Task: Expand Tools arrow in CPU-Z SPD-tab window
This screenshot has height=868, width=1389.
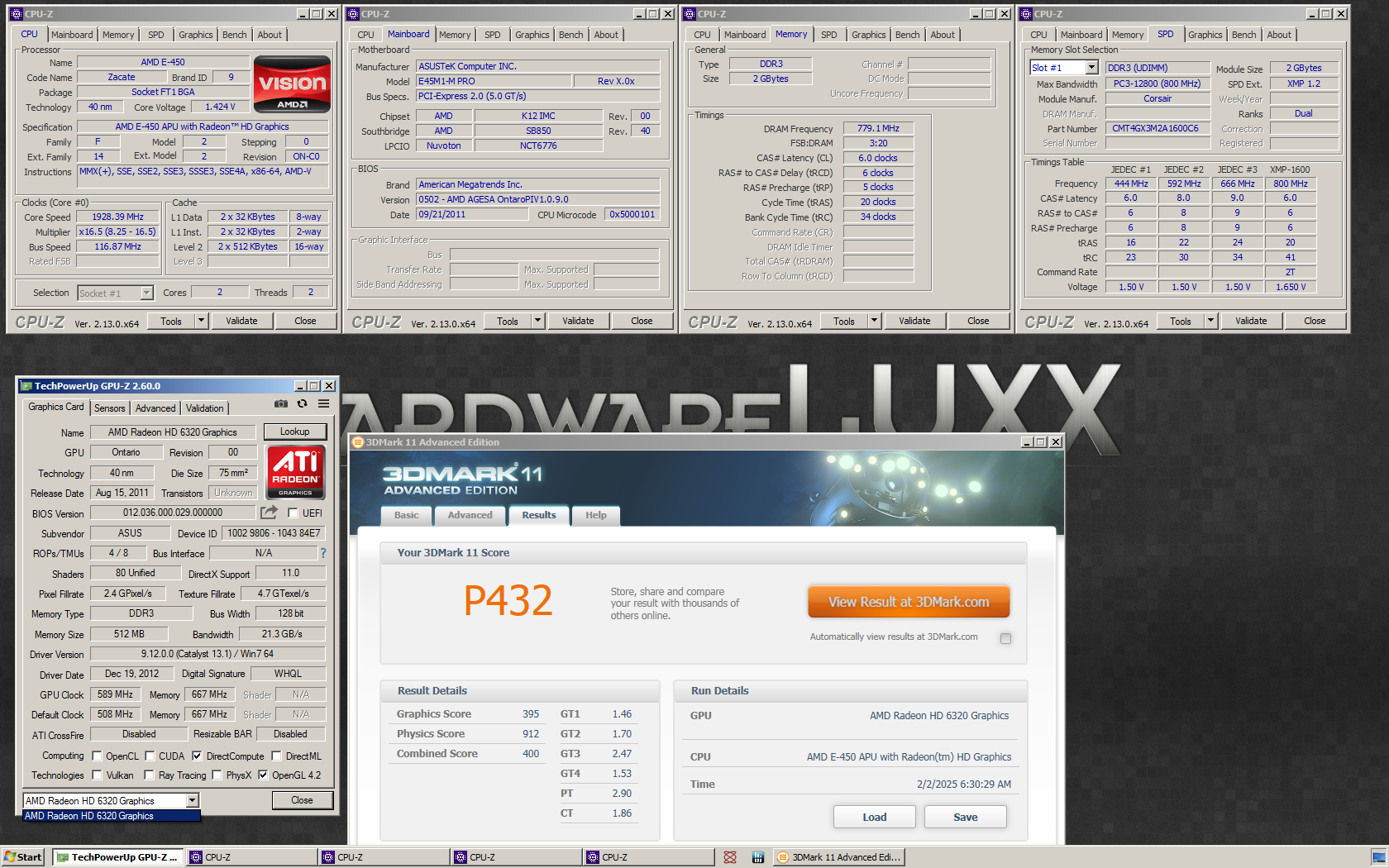Action: coord(1210,321)
